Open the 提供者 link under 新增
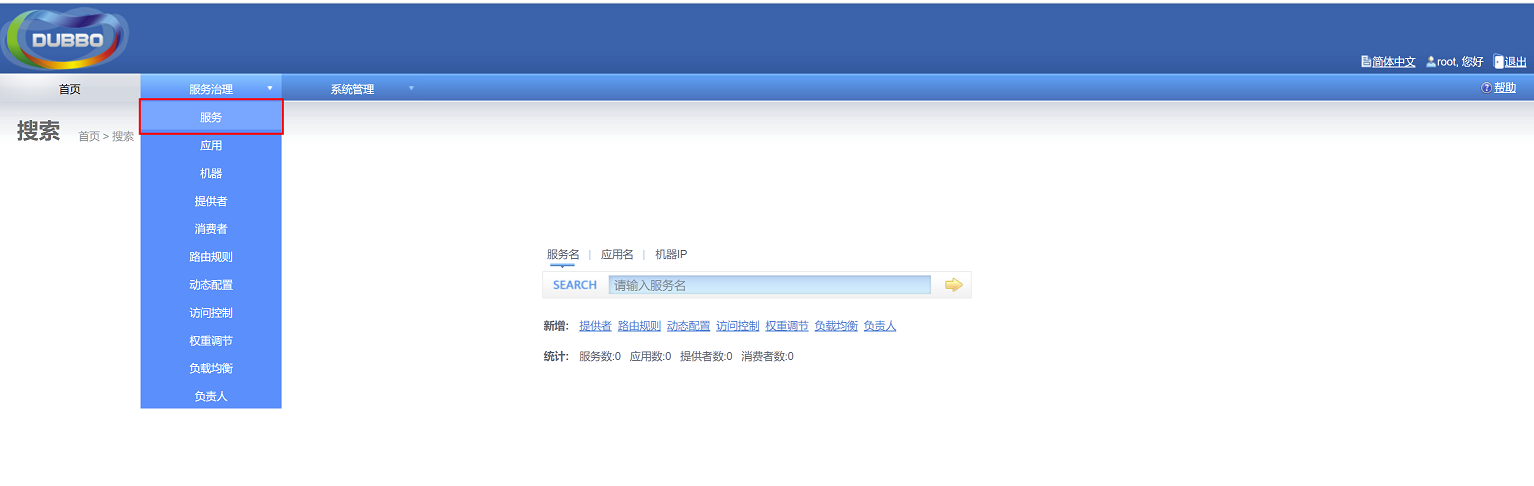Screen dimensions: 1534x486 coord(595,326)
